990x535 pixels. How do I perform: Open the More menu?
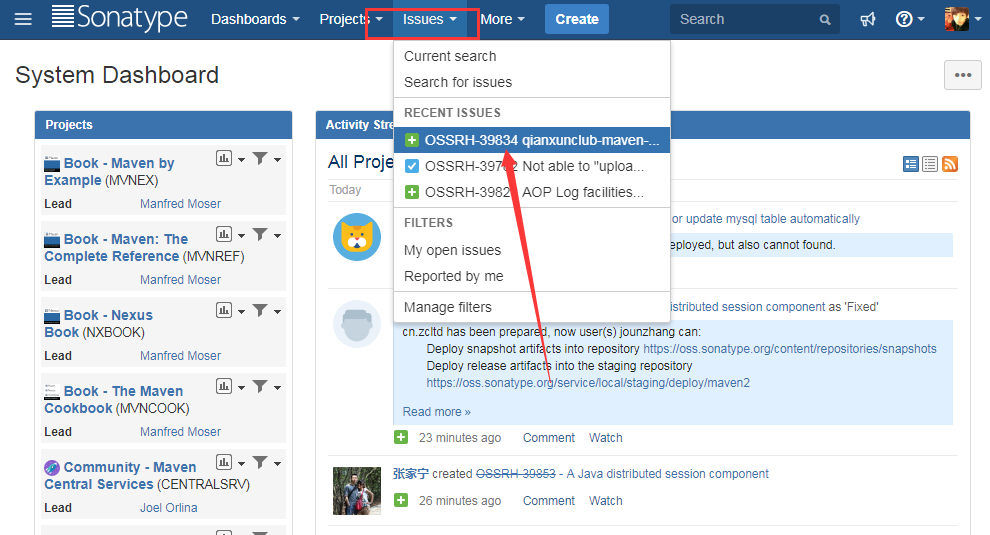(503, 20)
